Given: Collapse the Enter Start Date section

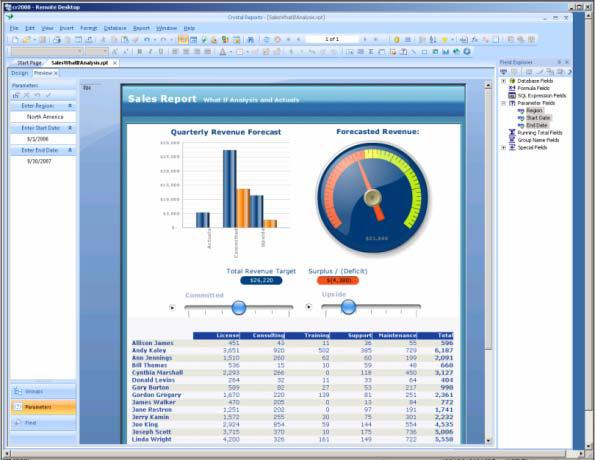Looking at the screenshot, I should point(70,128).
